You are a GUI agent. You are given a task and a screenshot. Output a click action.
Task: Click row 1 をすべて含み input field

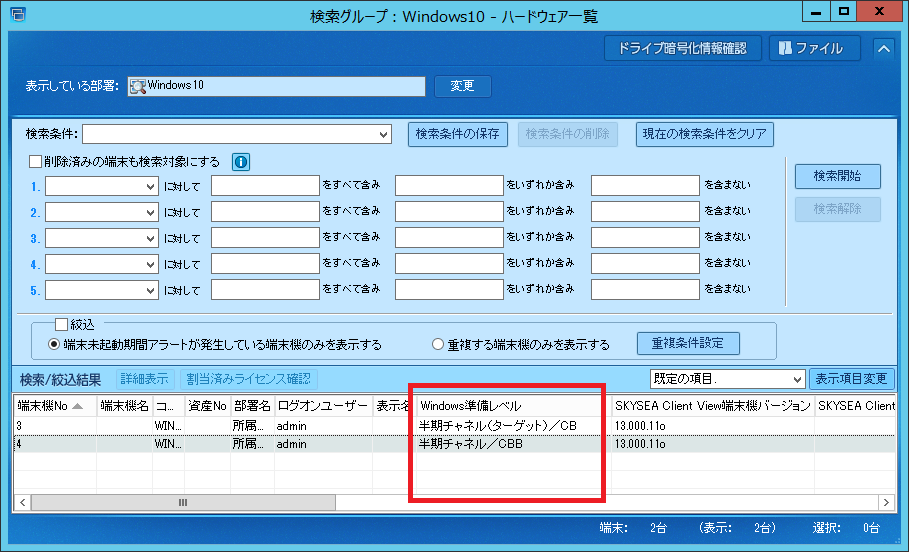265,186
